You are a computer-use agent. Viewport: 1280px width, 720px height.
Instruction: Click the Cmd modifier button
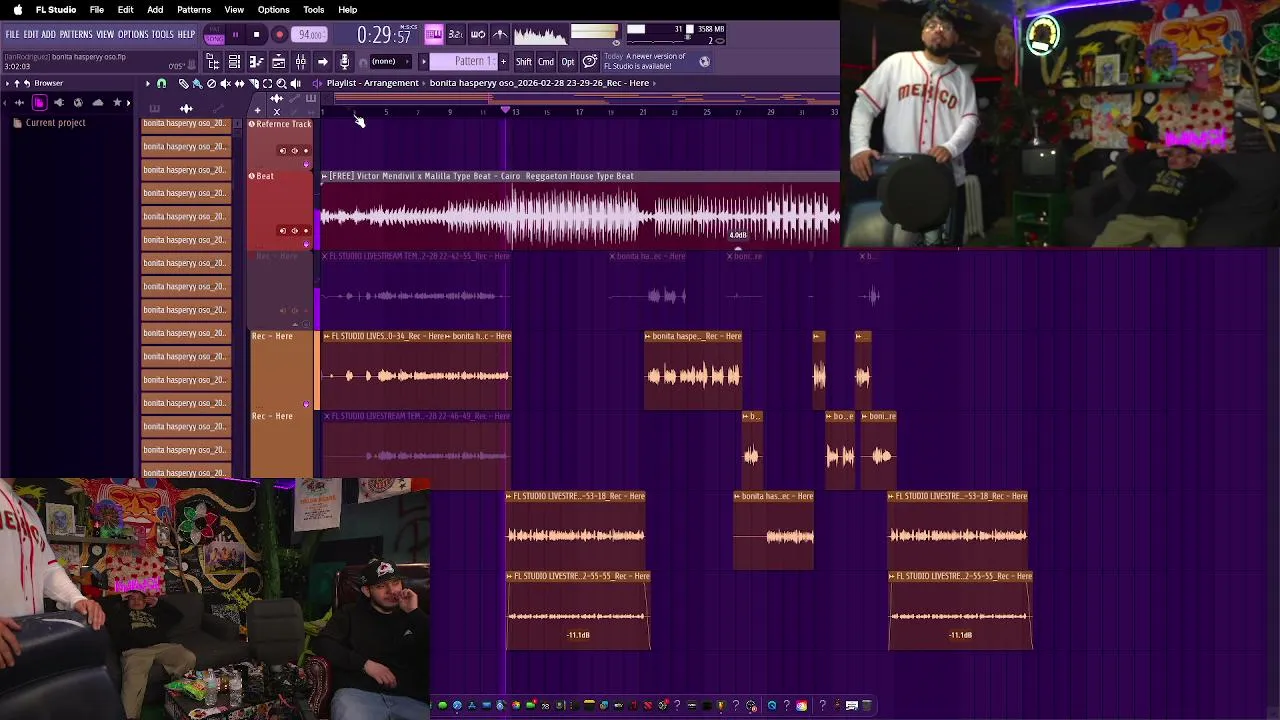(x=546, y=62)
